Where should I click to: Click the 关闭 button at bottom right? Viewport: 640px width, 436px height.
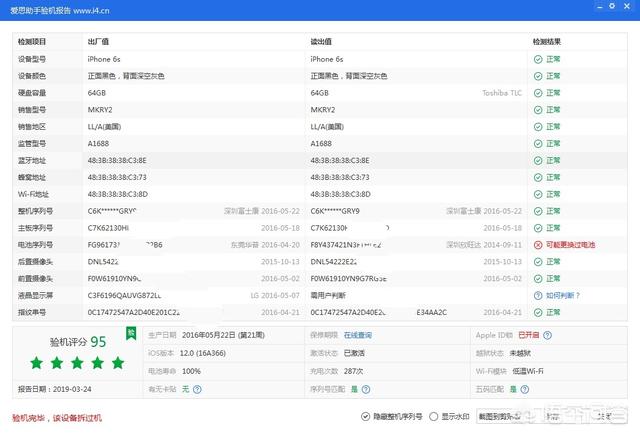(606, 416)
